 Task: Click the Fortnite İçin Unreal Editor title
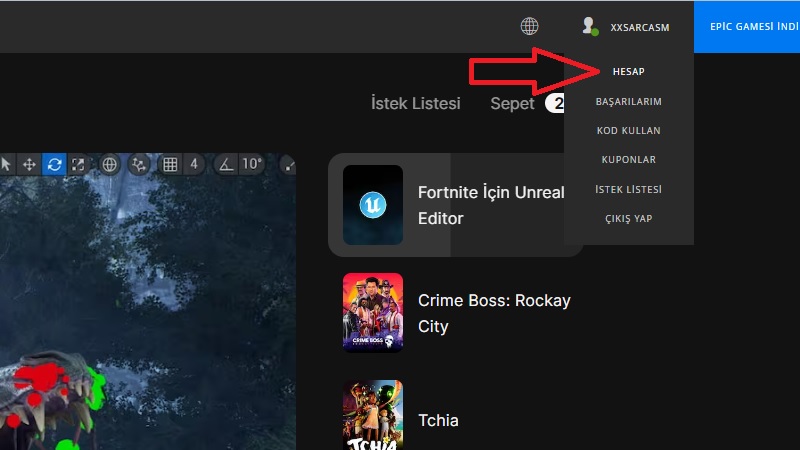(491, 205)
